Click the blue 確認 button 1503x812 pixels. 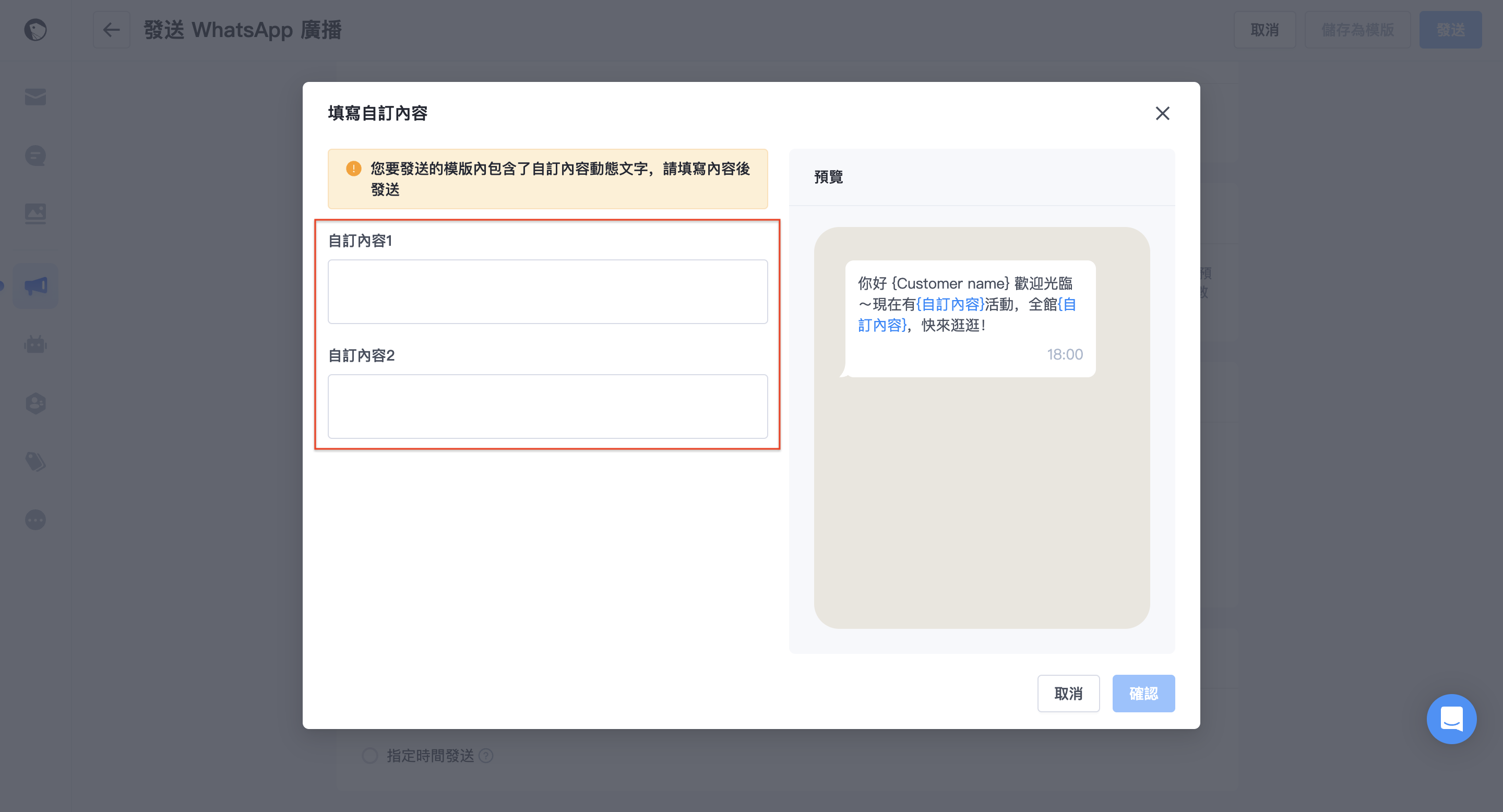(x=1143, y=694)
